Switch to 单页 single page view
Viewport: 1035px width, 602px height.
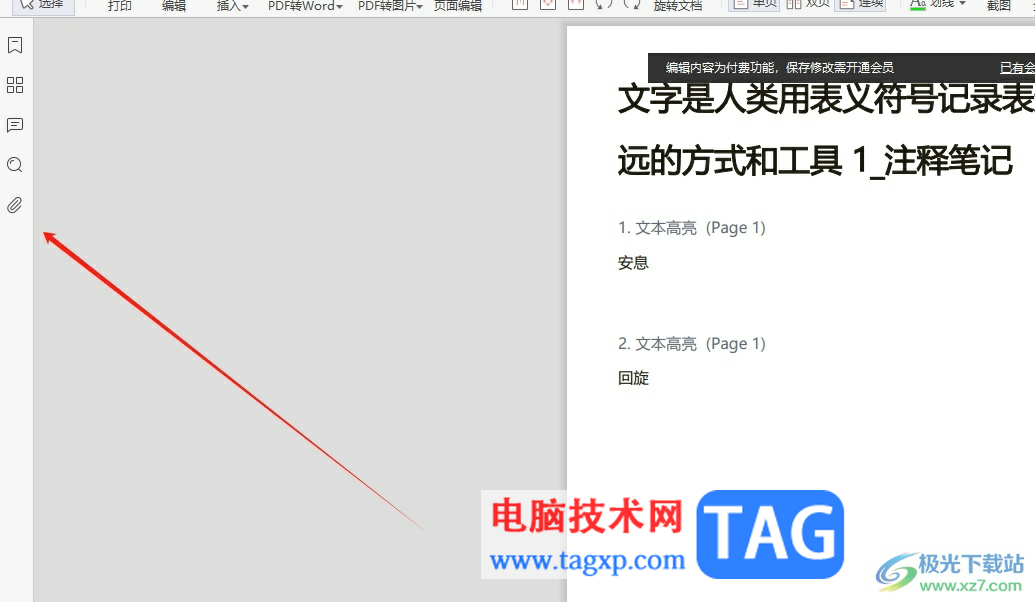tap(754, 4)
